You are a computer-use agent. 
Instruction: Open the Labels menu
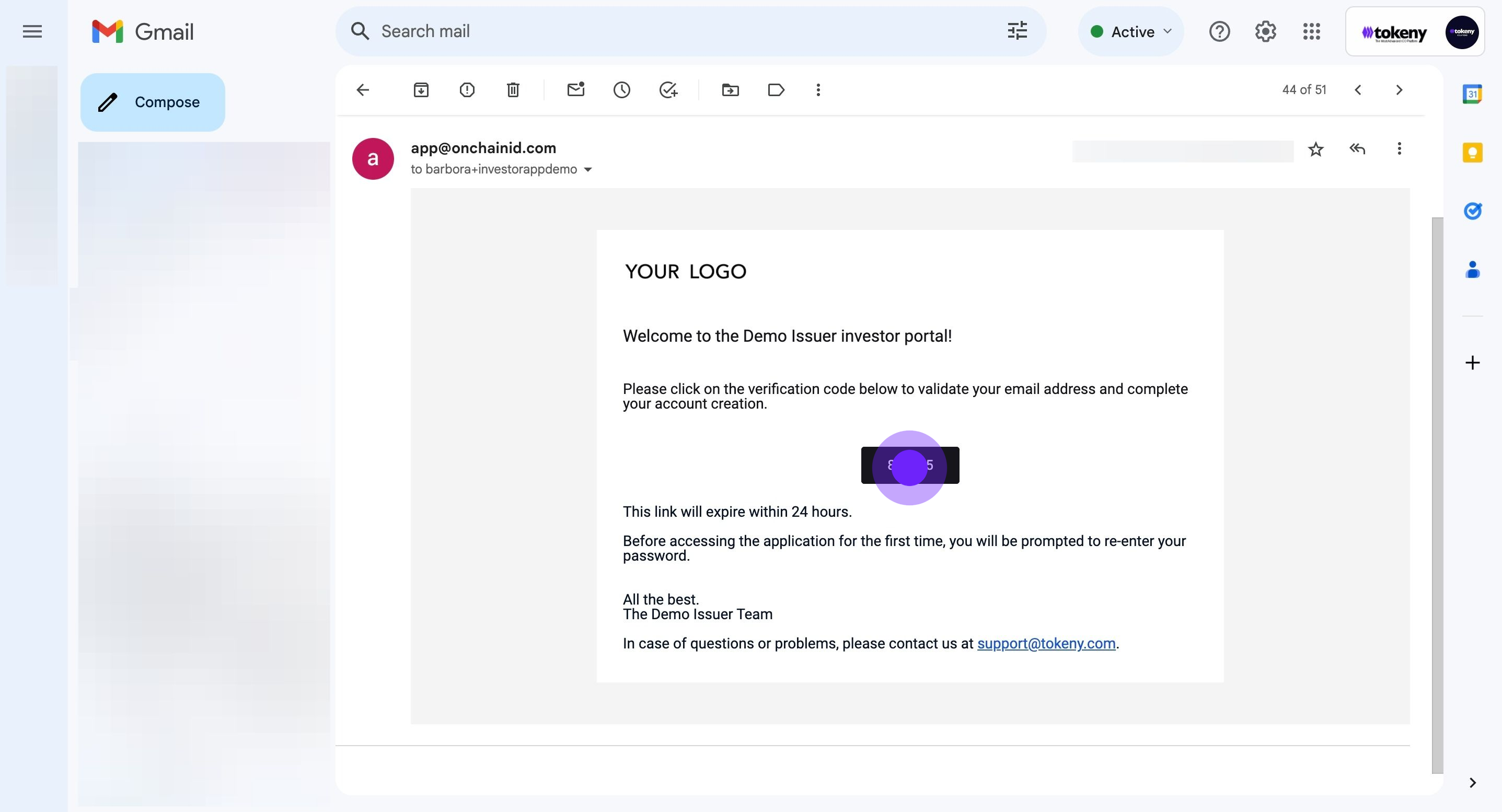click(776, 90)
